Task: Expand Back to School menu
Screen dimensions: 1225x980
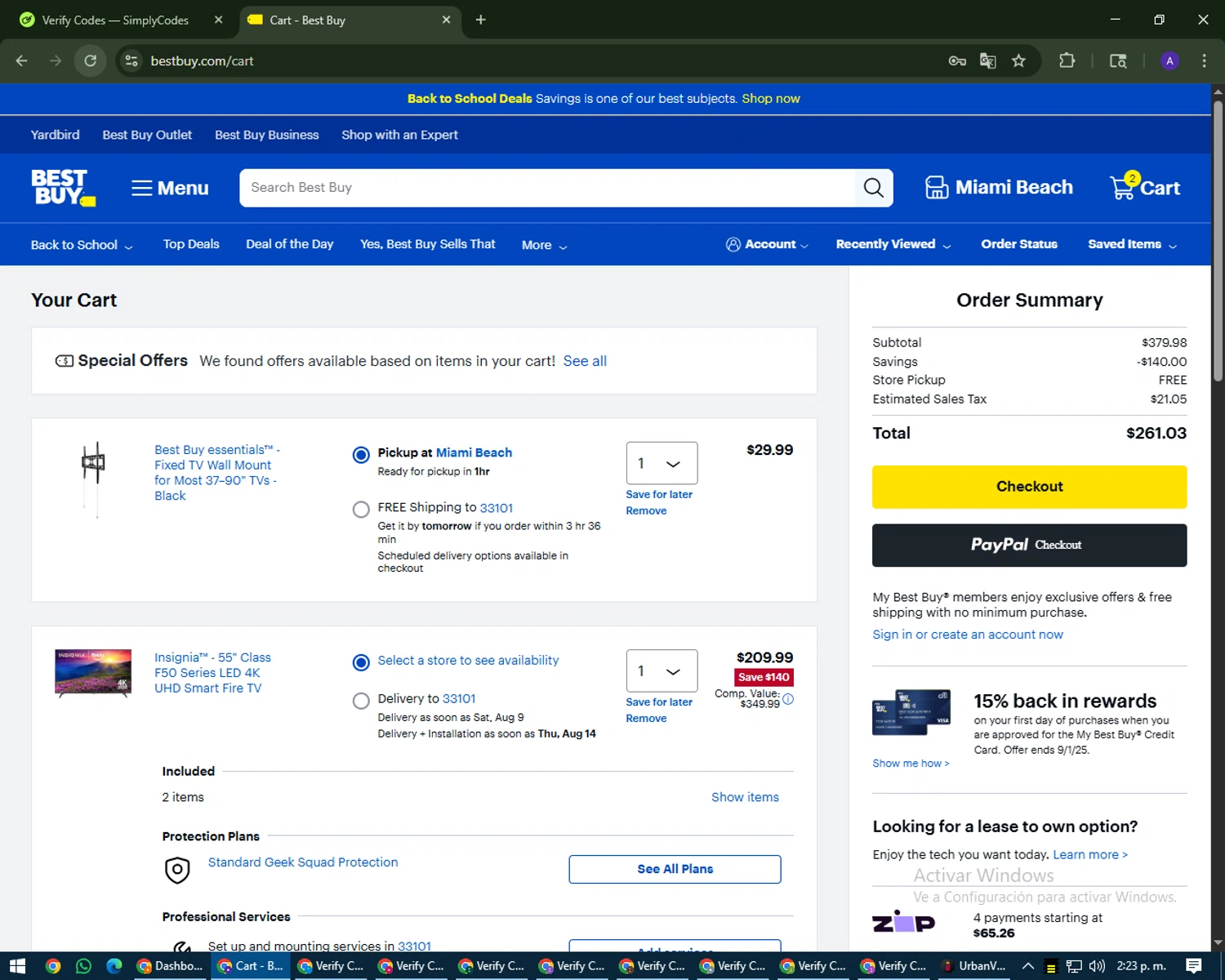Action: pyautogui.click(x=82, y=245)
